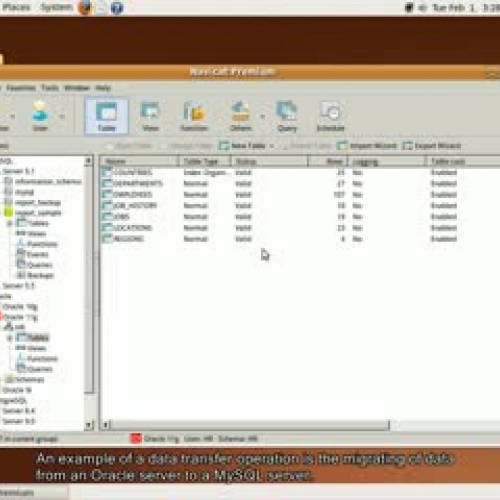
Task: Sort by the Logging column header
Action: point(387,162)
